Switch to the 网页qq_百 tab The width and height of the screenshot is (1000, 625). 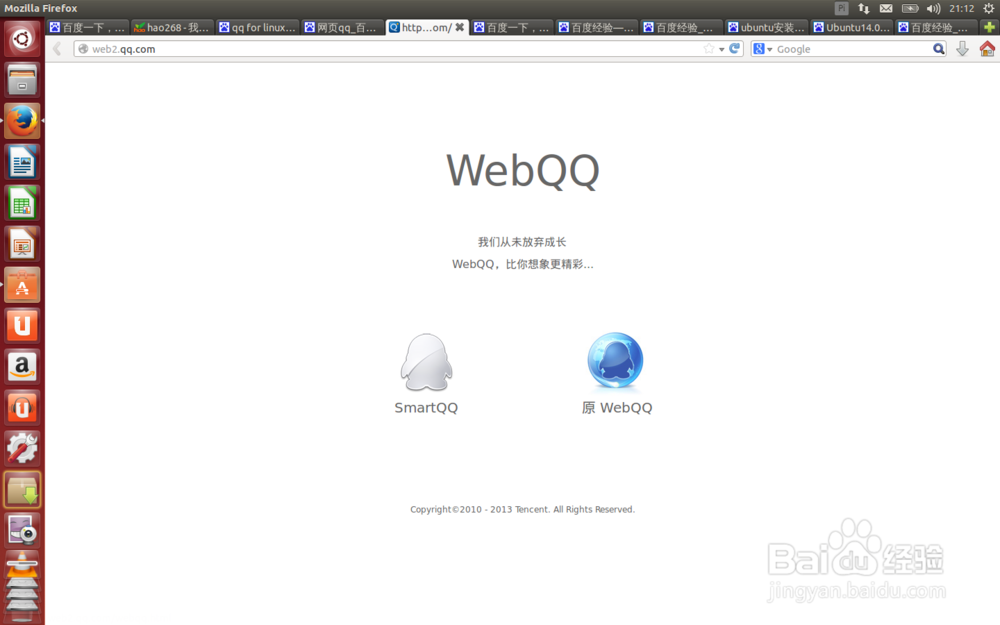pos(342,27)
